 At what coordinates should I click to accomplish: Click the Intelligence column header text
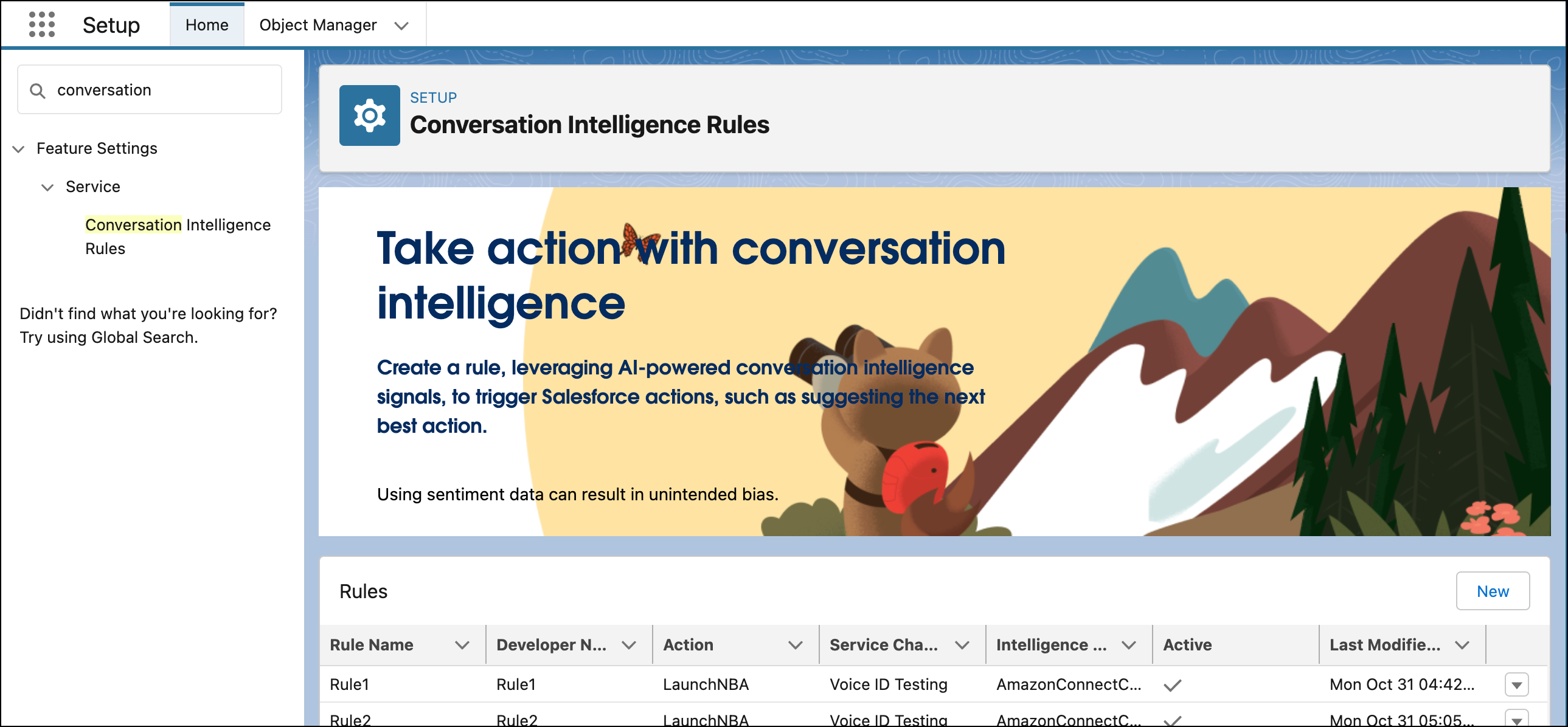[x=1051, y=645]
